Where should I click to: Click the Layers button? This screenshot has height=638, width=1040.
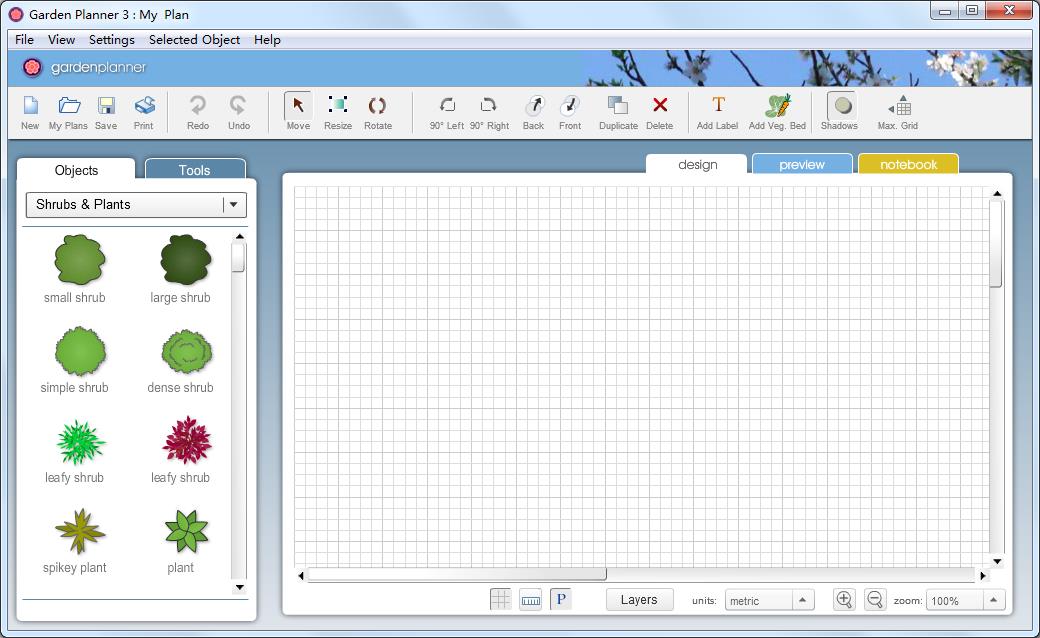pos(639,599)
